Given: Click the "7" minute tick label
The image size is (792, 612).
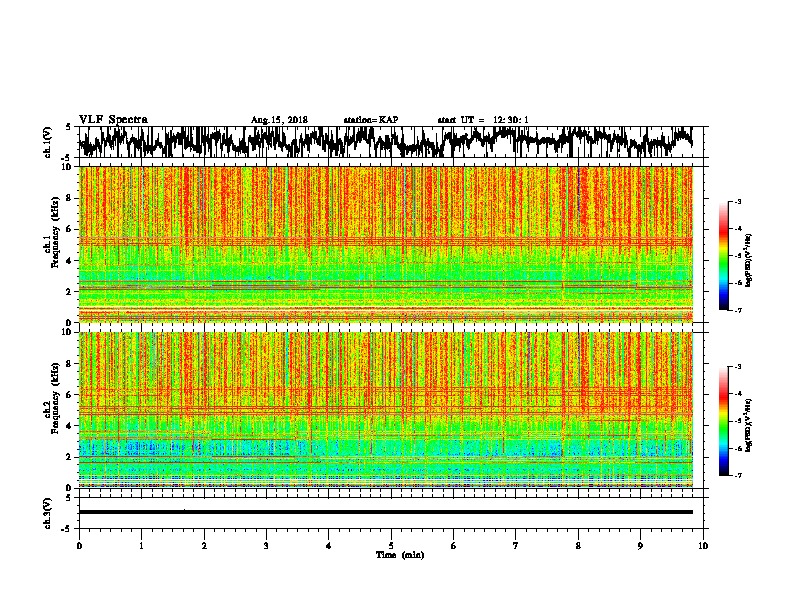Looking at the screenshot, I should click(516, 546).
